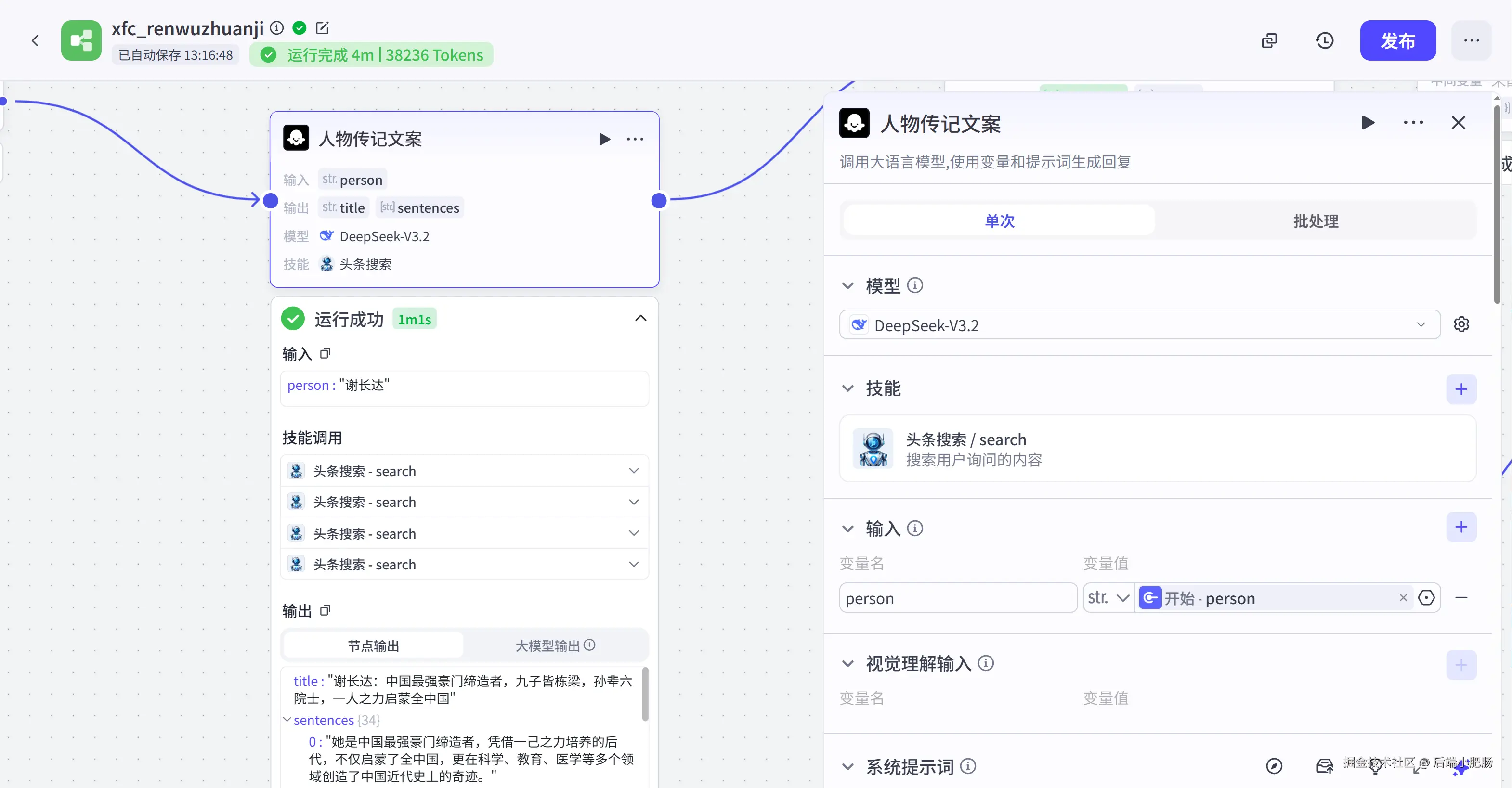Run the 人物传记文案 node on canvas
The width and height of the screenshot is (1512, 788).
604,139
